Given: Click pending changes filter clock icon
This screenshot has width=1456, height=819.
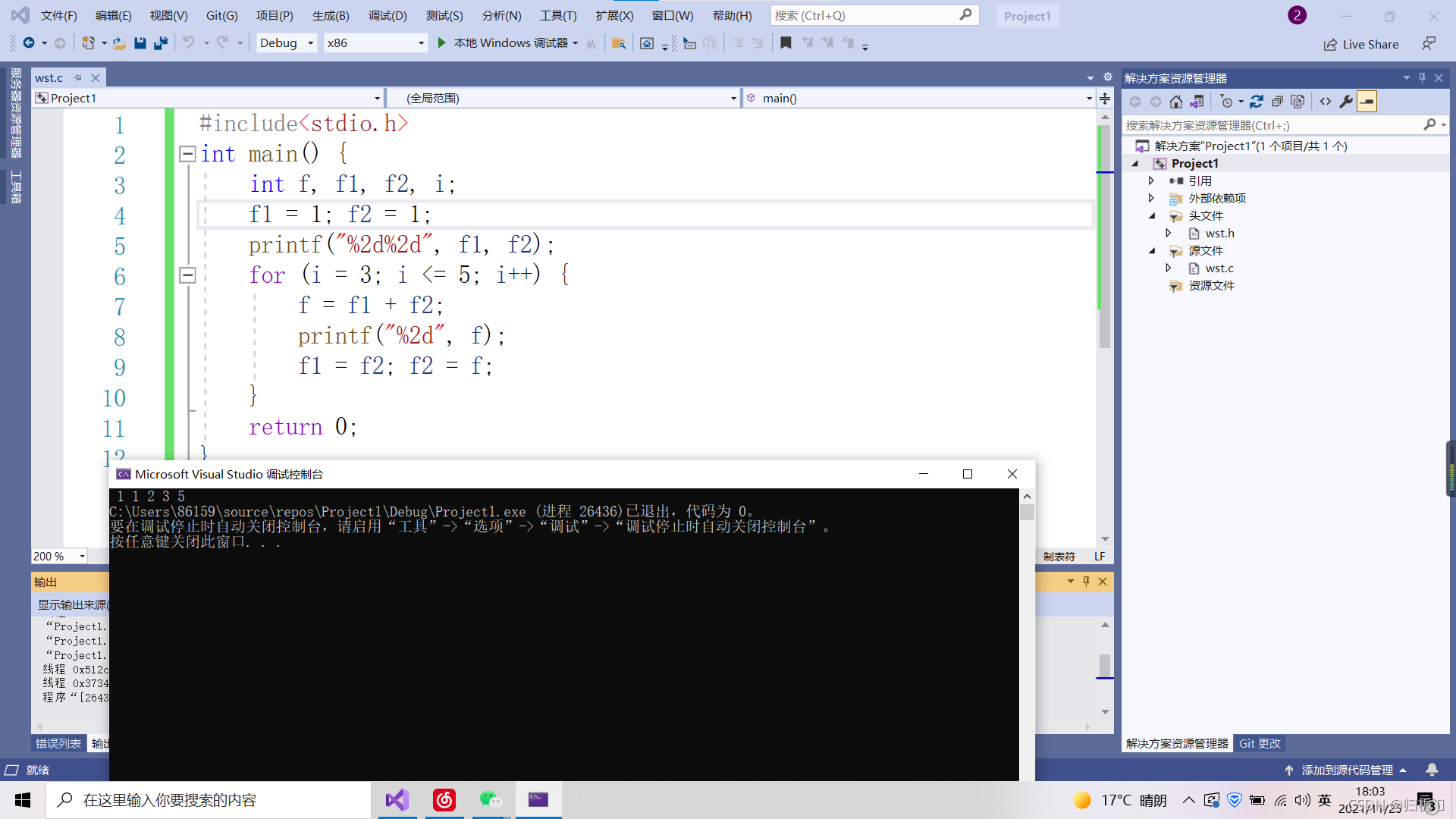Looking at the screenshot, I should pyautogui.click(x=1227, y=102).
